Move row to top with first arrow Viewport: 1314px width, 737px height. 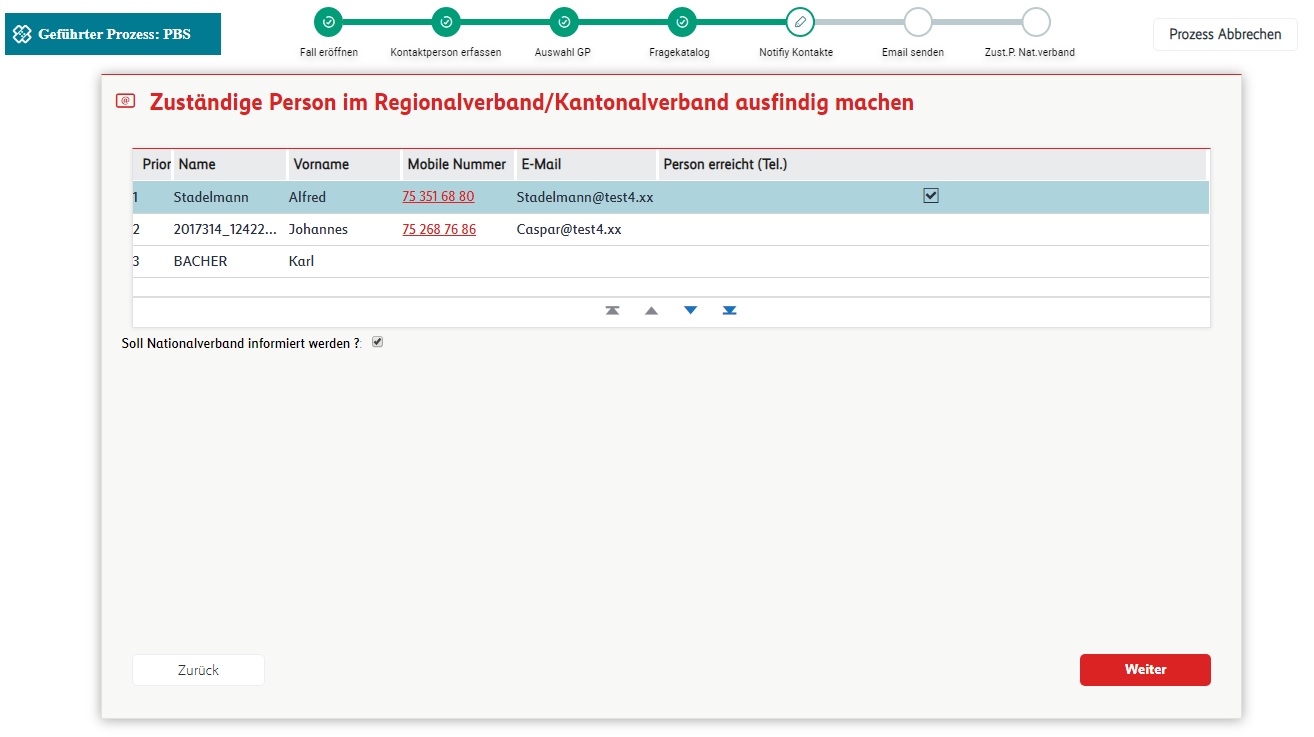(612, 311)
